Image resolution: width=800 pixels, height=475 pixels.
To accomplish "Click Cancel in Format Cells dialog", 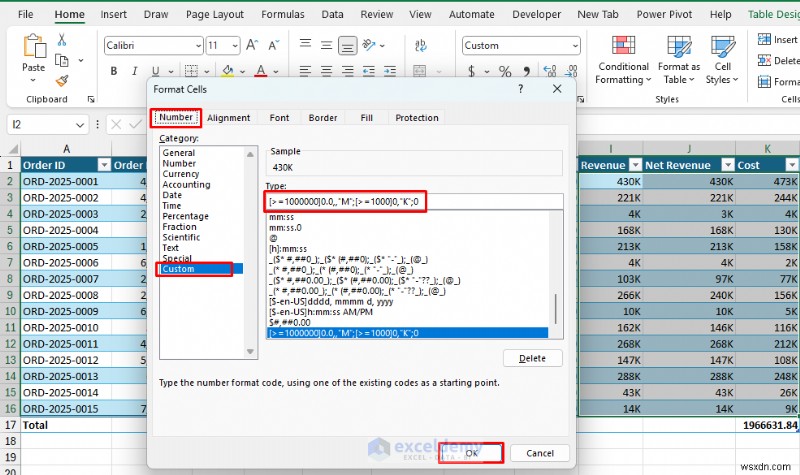I will coord(540,453).
